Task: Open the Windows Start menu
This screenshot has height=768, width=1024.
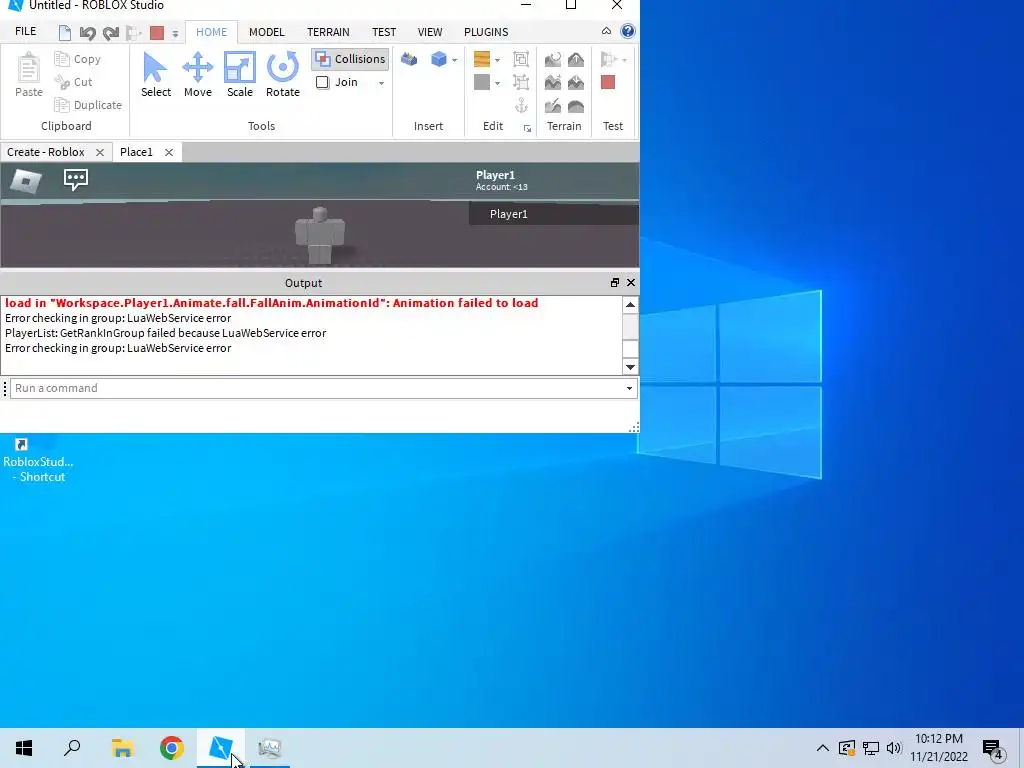Action: tap(24, 748)
